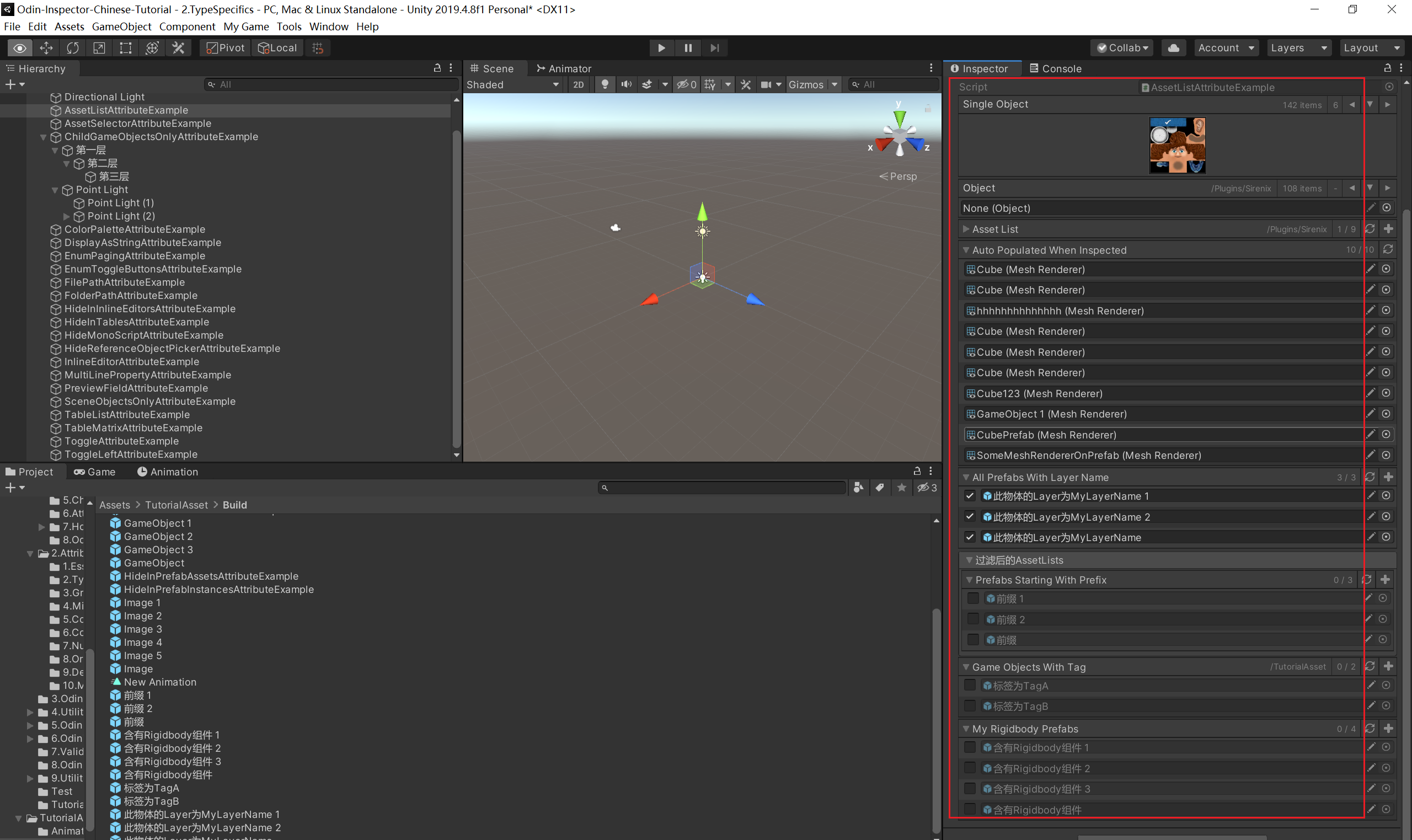Viewport: 1412px width, 840px height.
Task: Edit the Cube123 Mesh Renderer entry
Action: pos(1371,392)
